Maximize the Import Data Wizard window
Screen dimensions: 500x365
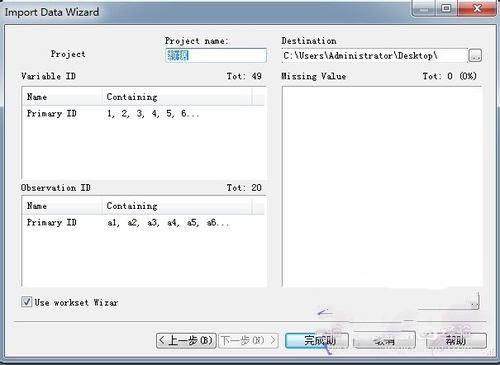[x=446, y=8]
